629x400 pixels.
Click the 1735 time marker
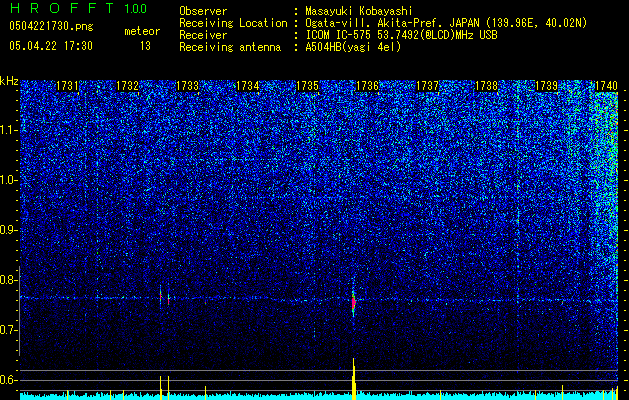coord(308,86)
